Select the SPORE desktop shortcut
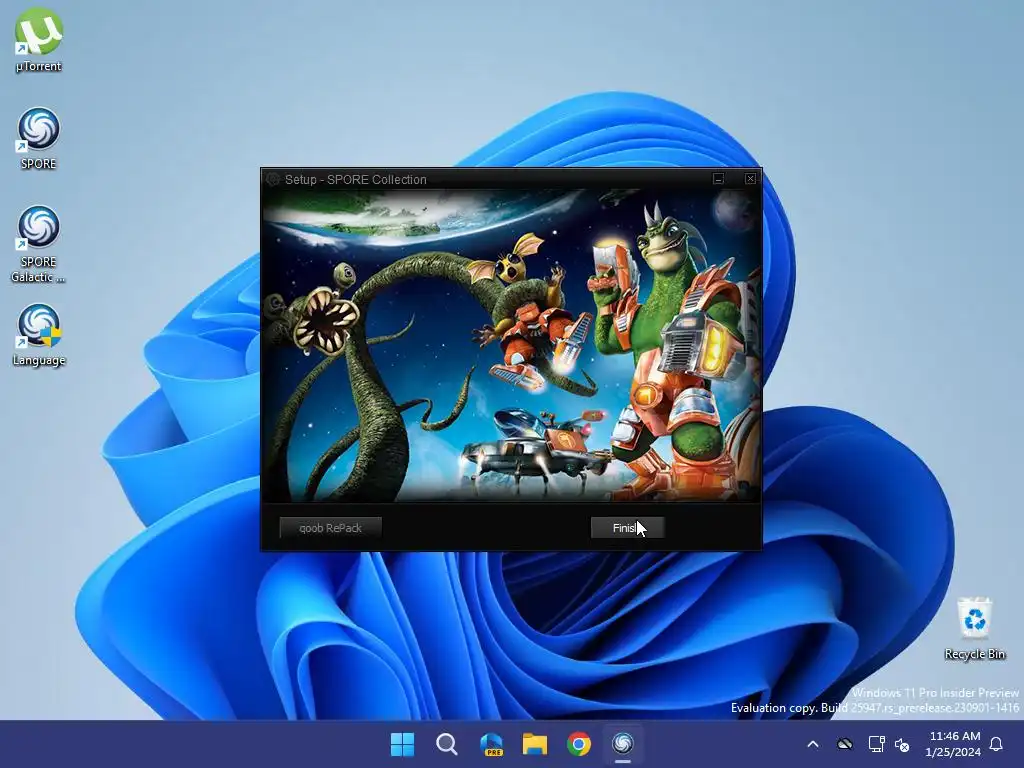Image resolution: width=1024 pixels, height=768 pixels. (x=39, y=138)
